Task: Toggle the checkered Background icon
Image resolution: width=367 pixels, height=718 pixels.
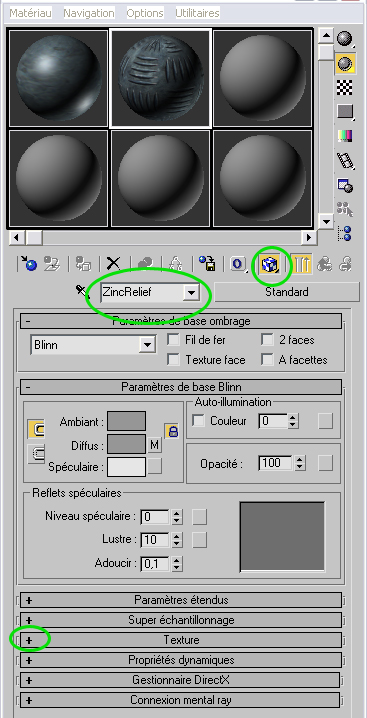Action: point(345,87)
